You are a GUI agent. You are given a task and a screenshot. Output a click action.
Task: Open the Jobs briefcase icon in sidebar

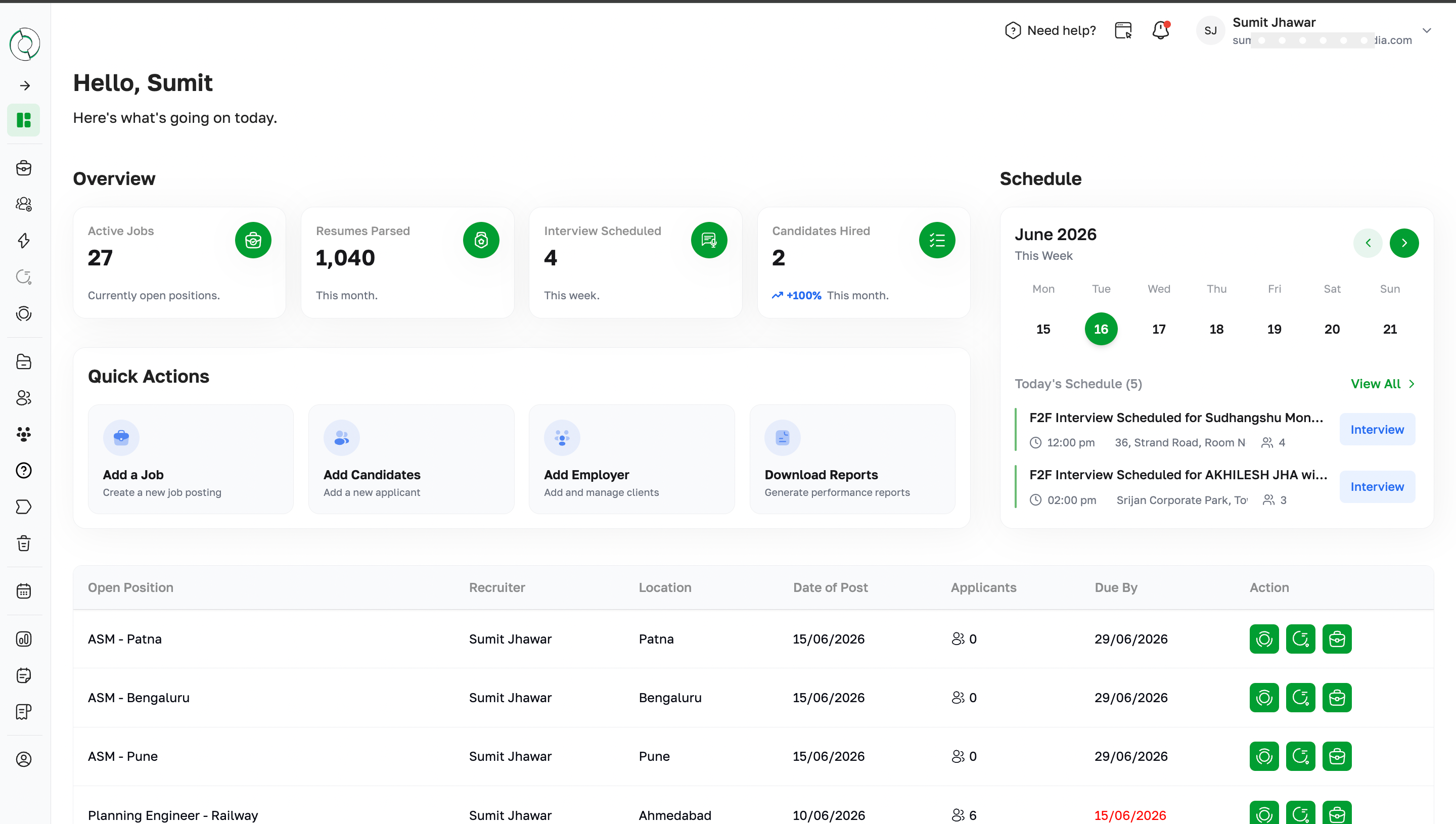tap(24, 167)
